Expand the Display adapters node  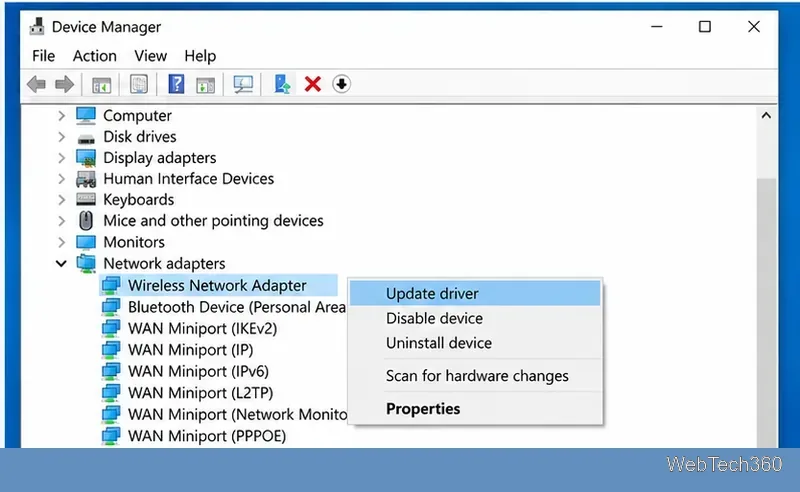point(62,158)
